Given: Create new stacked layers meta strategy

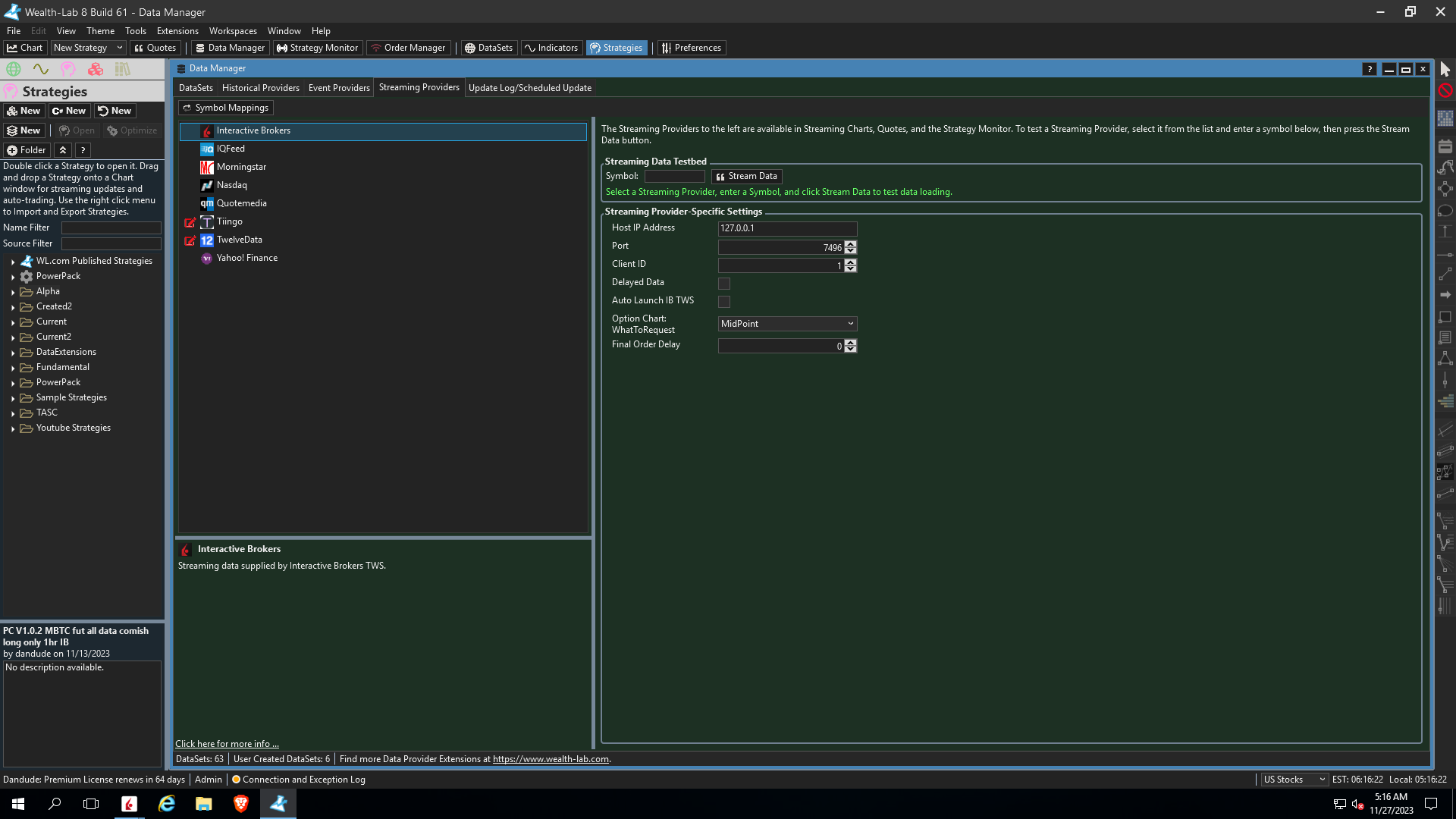Looking at the screenshot, I should [24, 130].
